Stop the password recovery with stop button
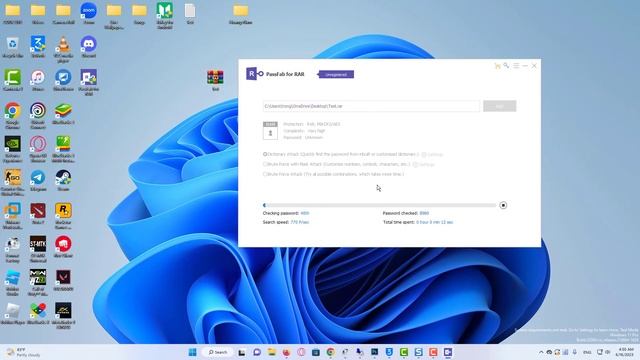This screenshot has height=360, width=640. click(503, 205)
